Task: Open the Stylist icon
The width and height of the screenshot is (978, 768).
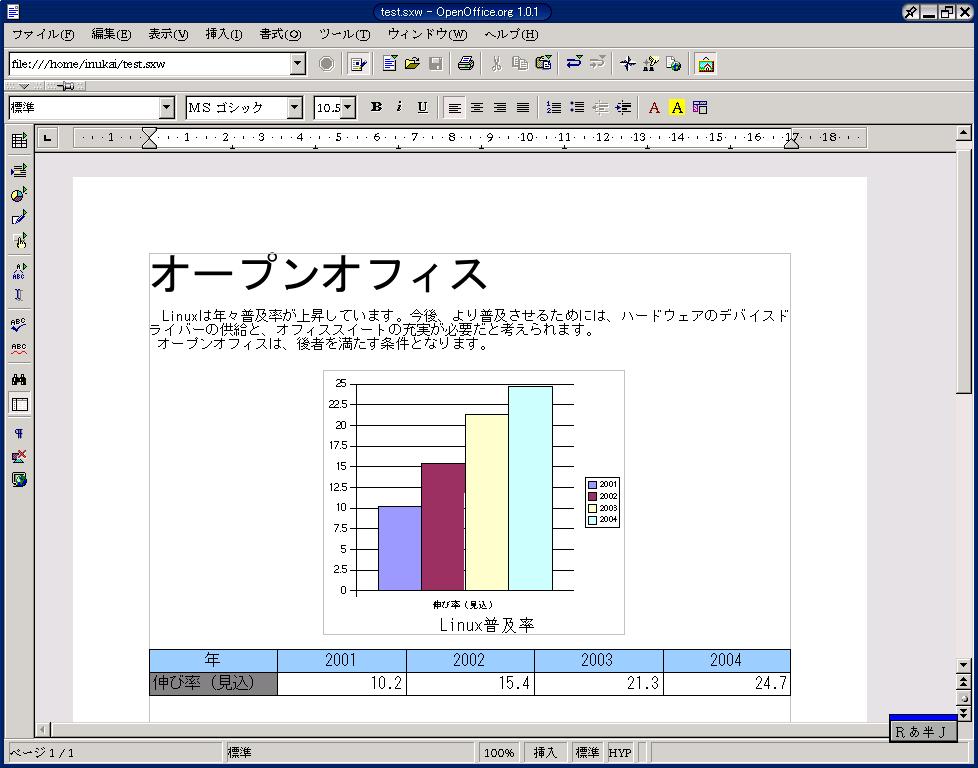Action: [651, 63]
